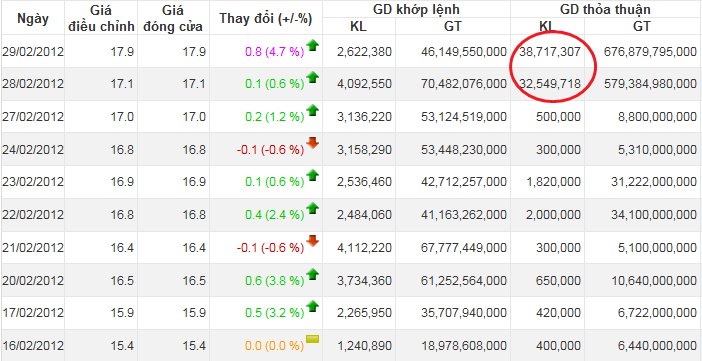Click the green up arrow in the 23/02/2012 row

pos(312,176)
